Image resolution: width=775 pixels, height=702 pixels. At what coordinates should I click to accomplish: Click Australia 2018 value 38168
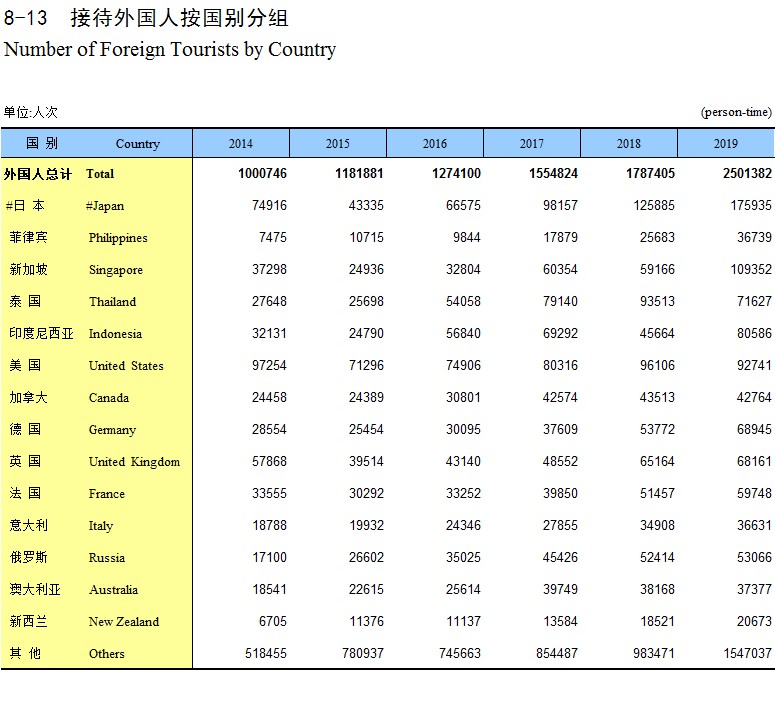[657, 589]
